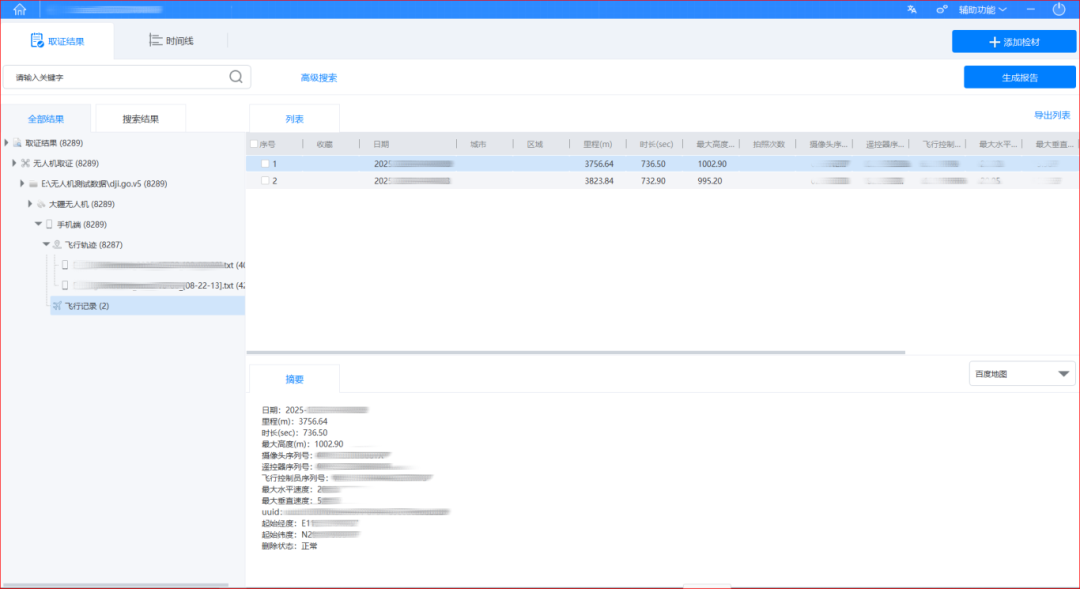Open the 辅助功能 dropdown menu
The width and height of the screenshot is (1080, 589).
(982, 10)
